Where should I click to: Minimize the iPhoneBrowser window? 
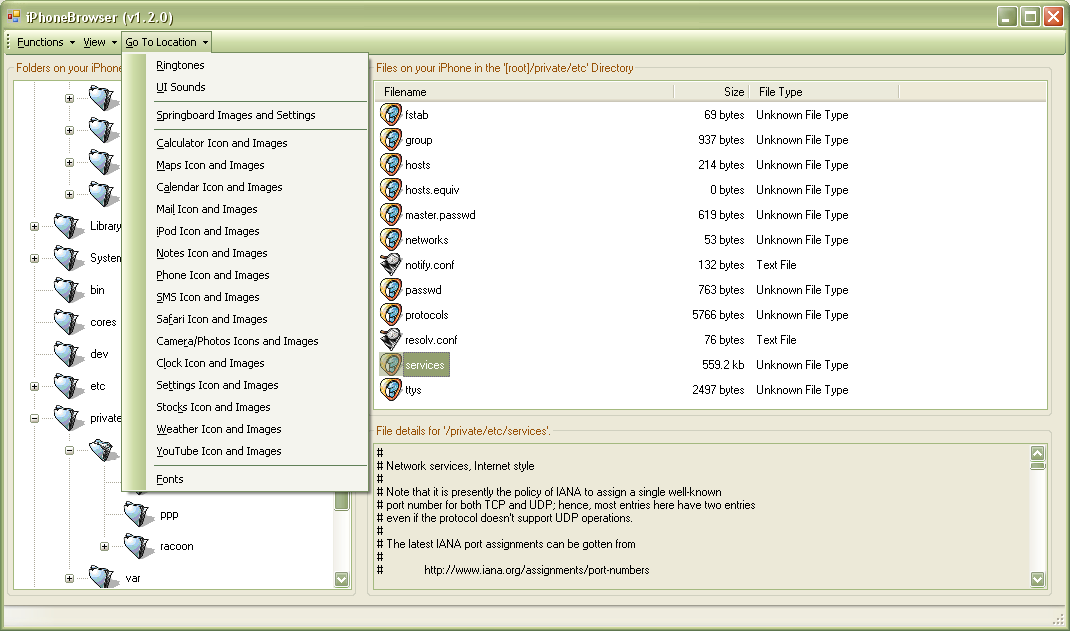tap(1007, 16)
